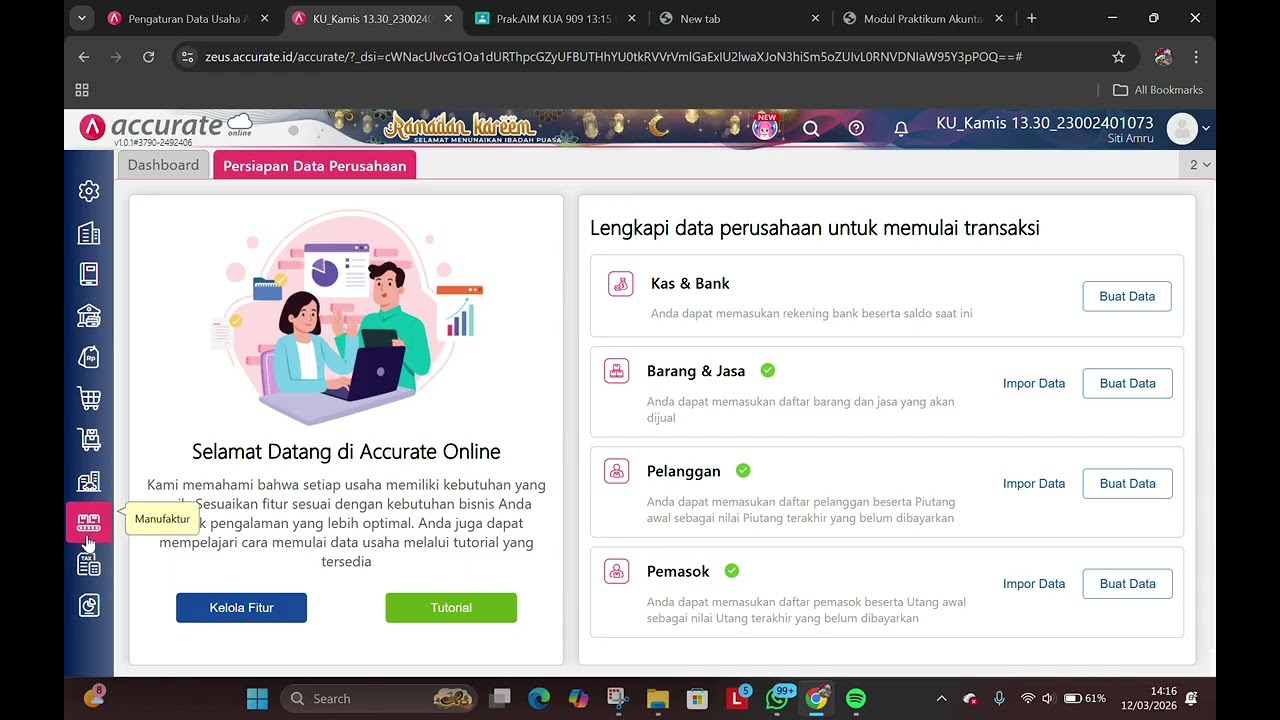Open the Chrome tab search dropdown
Screen dimensions: 1280x720
[x=82, y=18]
